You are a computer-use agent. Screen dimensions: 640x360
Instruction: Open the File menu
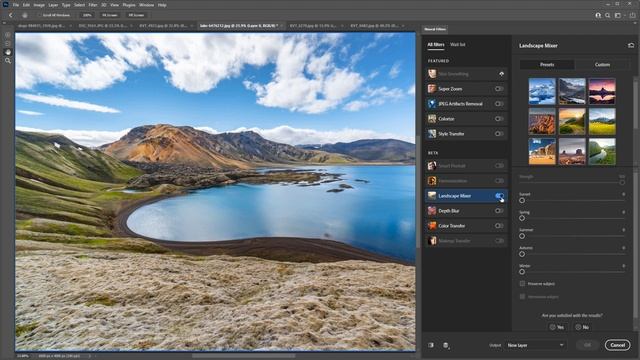(x=16, y=5)
